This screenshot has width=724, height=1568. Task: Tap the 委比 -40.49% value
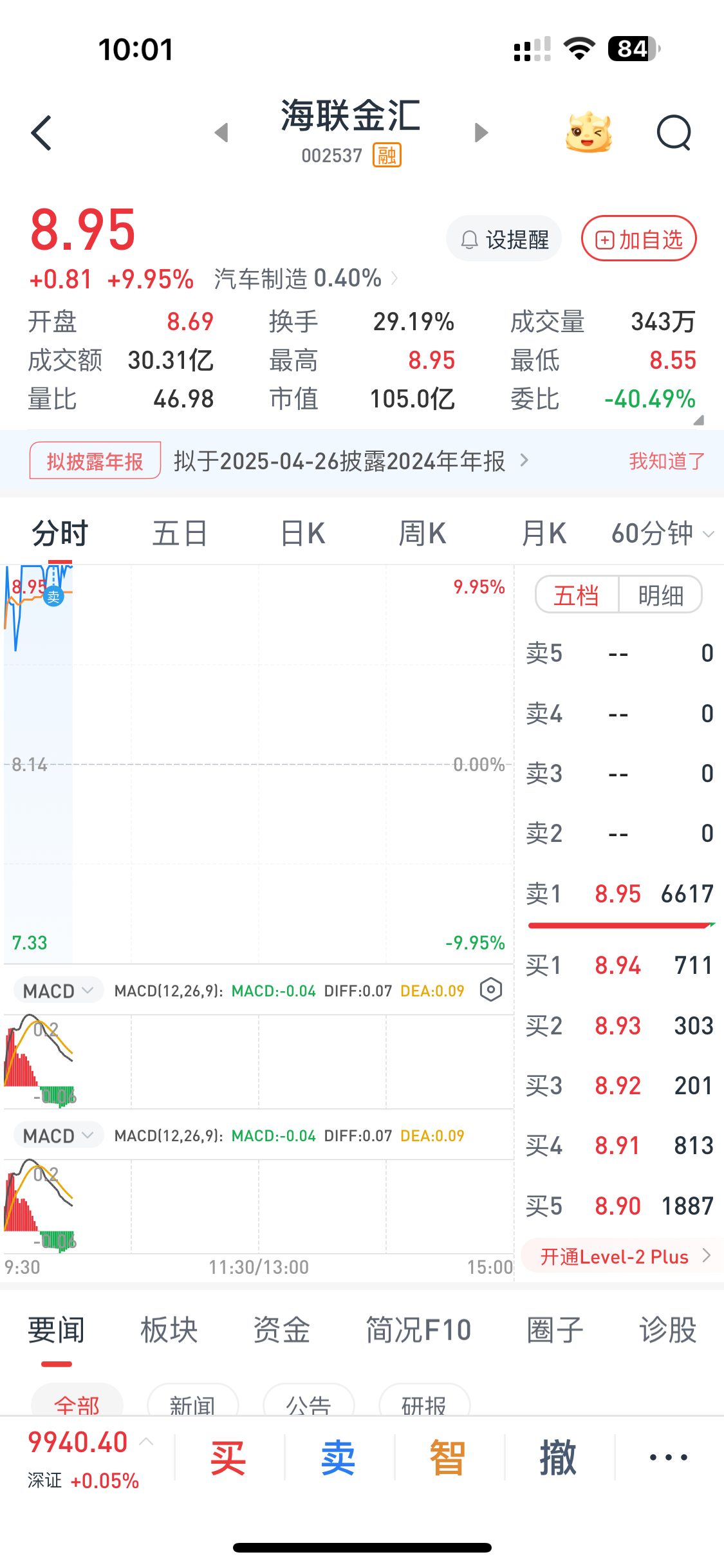click(650, 399)
